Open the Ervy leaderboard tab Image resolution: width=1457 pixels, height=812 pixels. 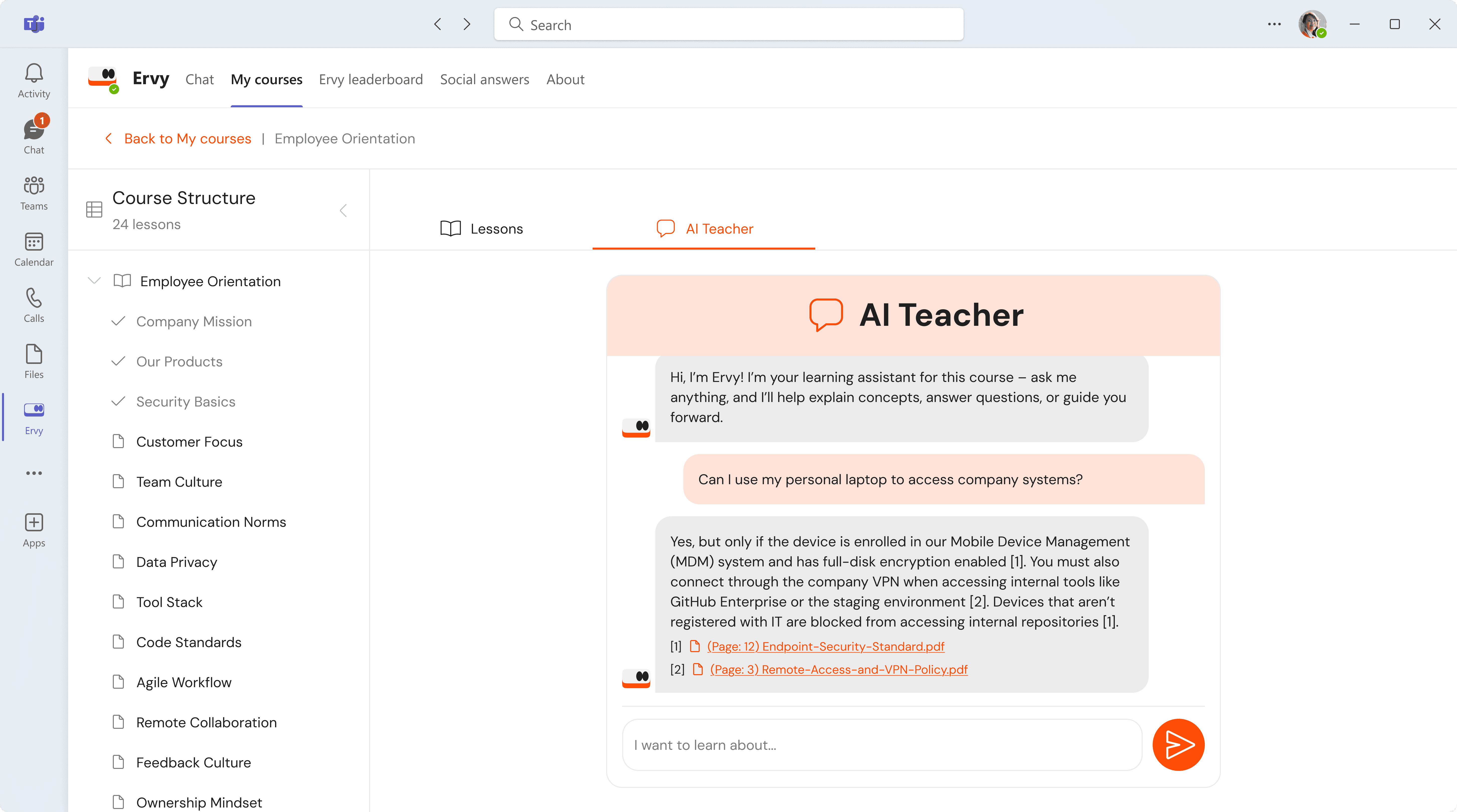pos(371,79)
